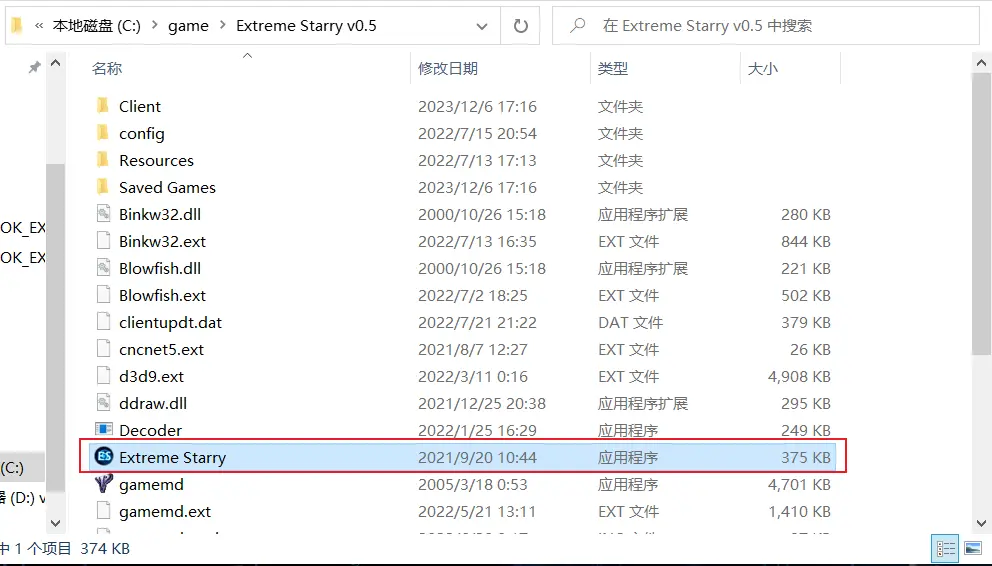Click the quick access pin icon
The height and width of the screenshot is (566, 992).
[34, 67]
